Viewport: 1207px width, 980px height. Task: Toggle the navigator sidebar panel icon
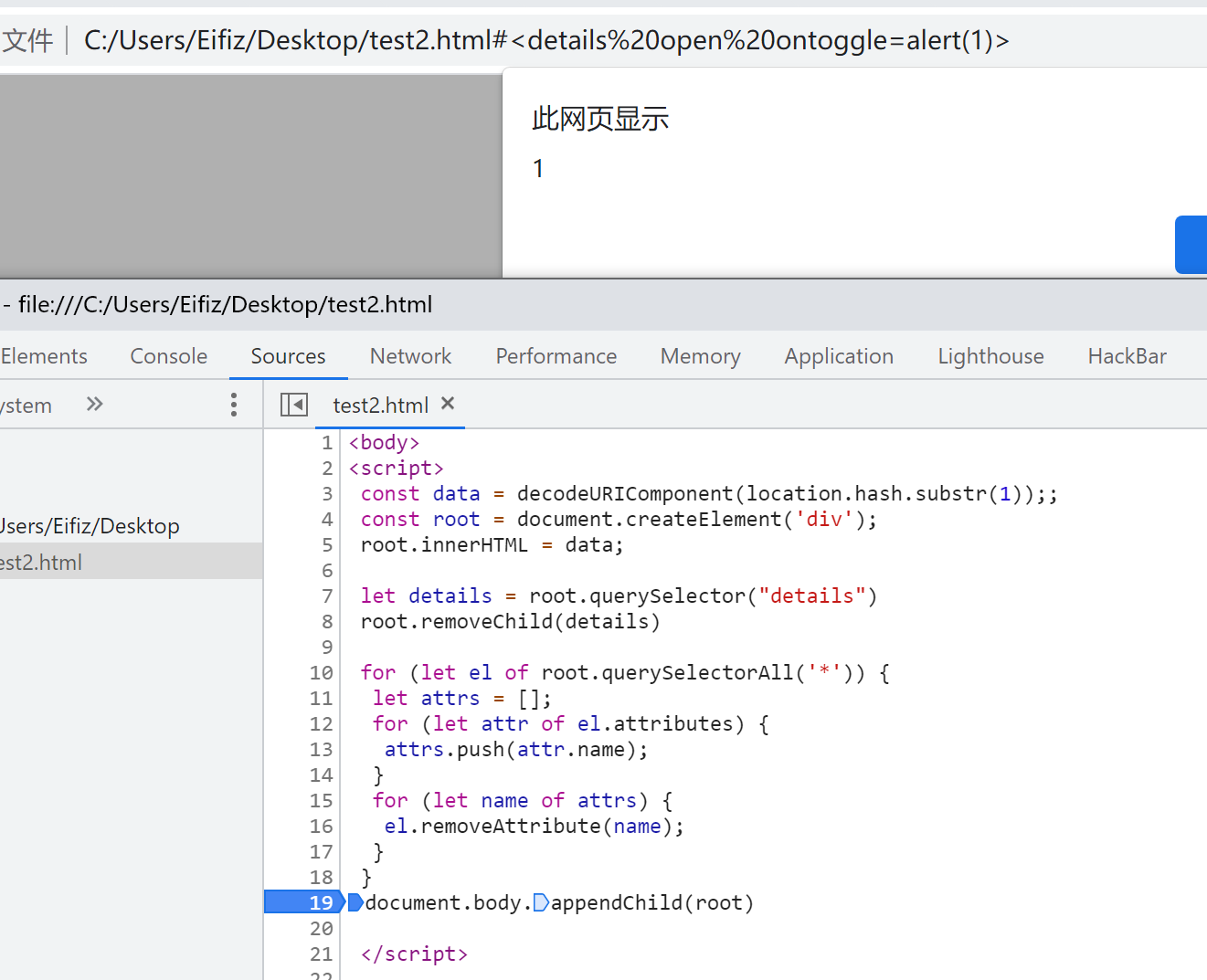(x=293, y=405)
